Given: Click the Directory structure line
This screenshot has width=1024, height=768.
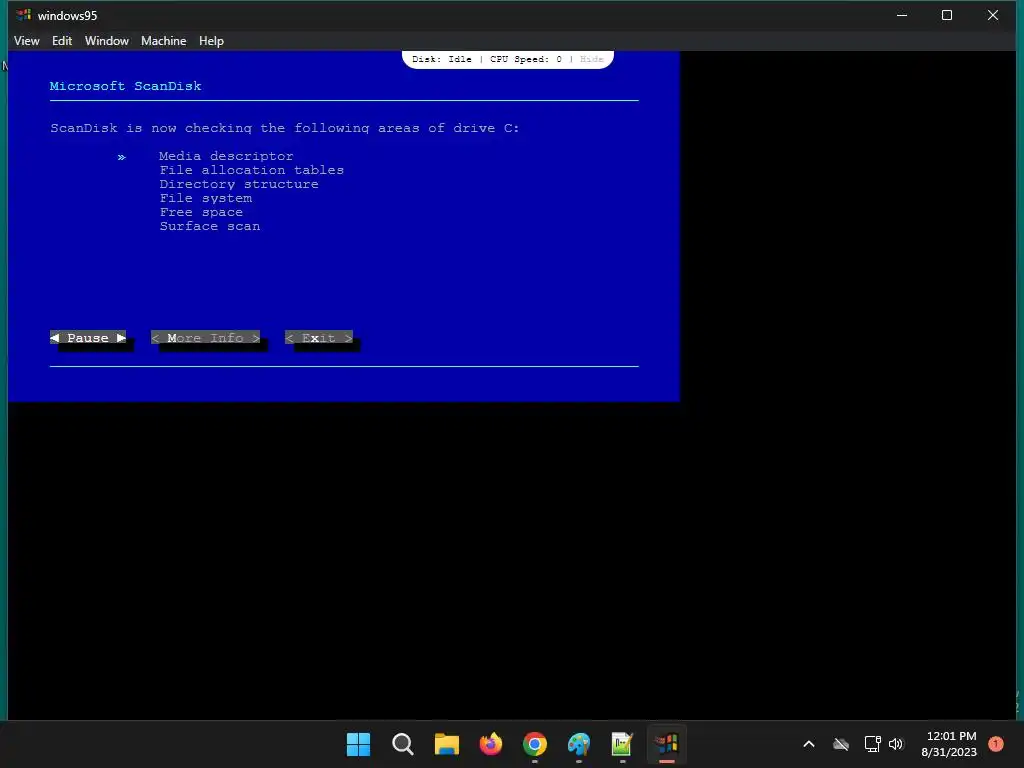Looking at the screenshot, I should [x=239, y=184].
